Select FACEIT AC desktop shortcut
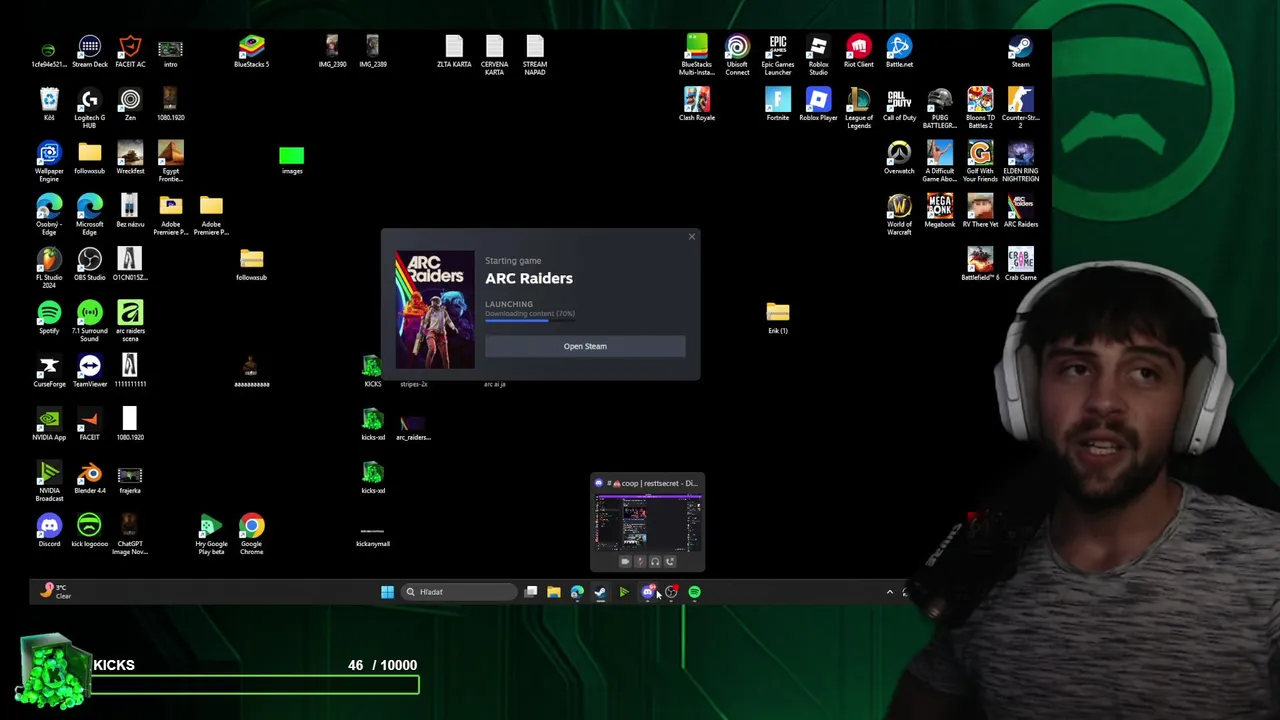1280x720 pixels. click(x=130, y=52)
